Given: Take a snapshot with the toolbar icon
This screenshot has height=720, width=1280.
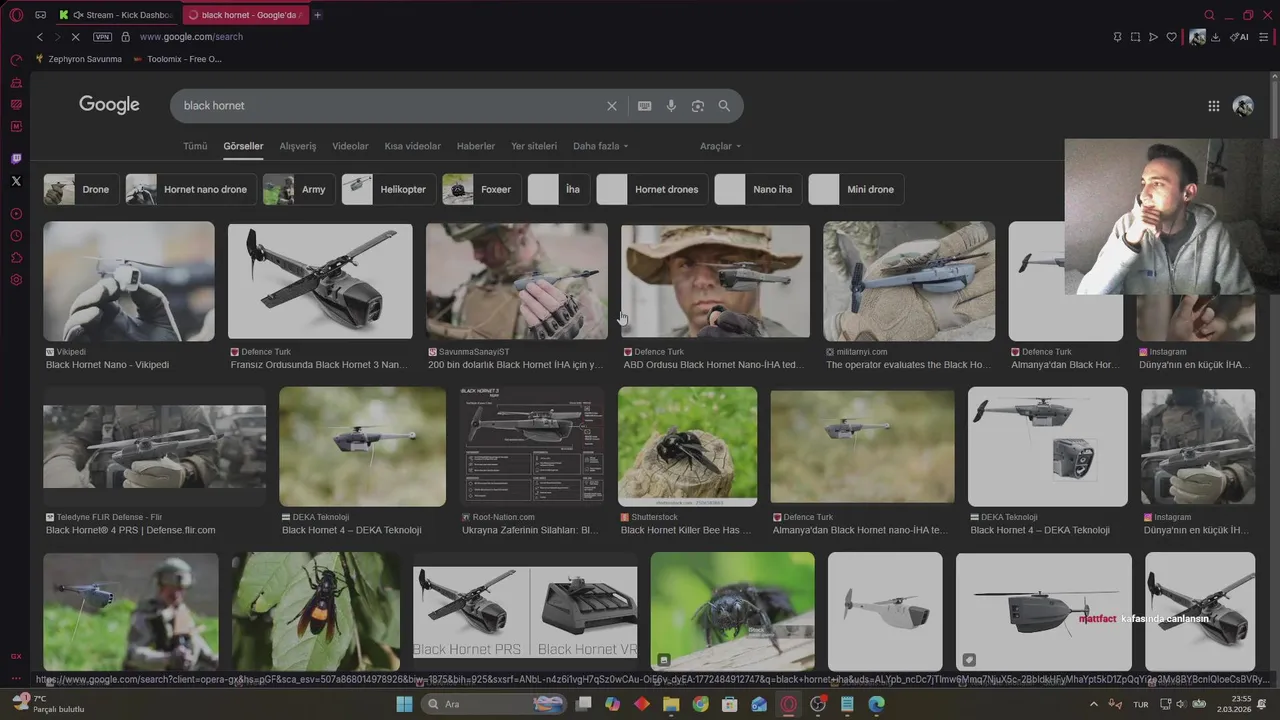Looking at the screenshot, I should [x=1135, y=37].
